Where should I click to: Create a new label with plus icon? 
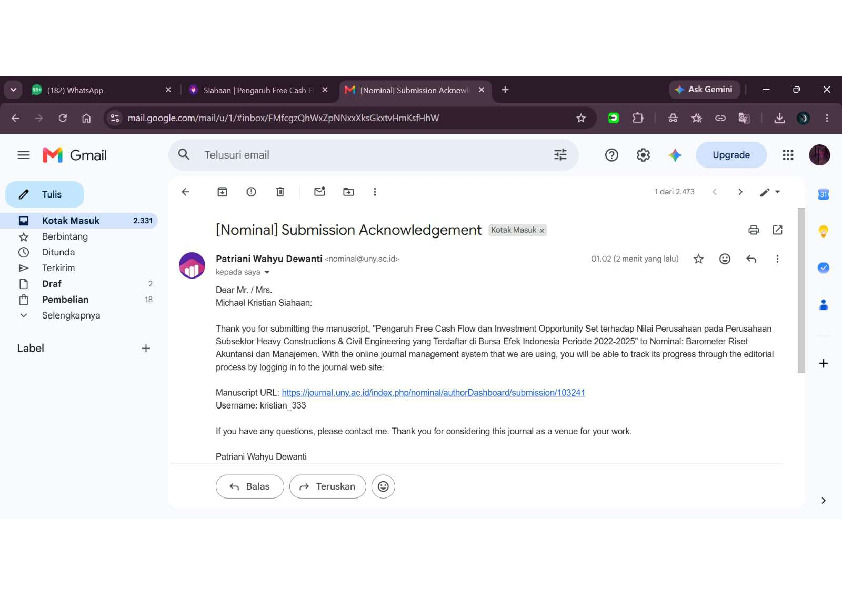146,349
